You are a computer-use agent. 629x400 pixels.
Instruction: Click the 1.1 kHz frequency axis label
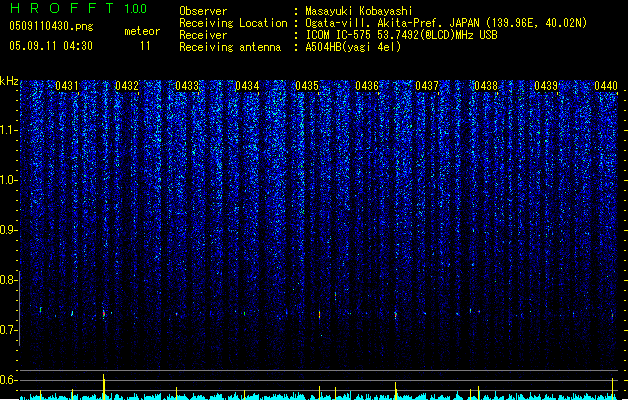8,130
